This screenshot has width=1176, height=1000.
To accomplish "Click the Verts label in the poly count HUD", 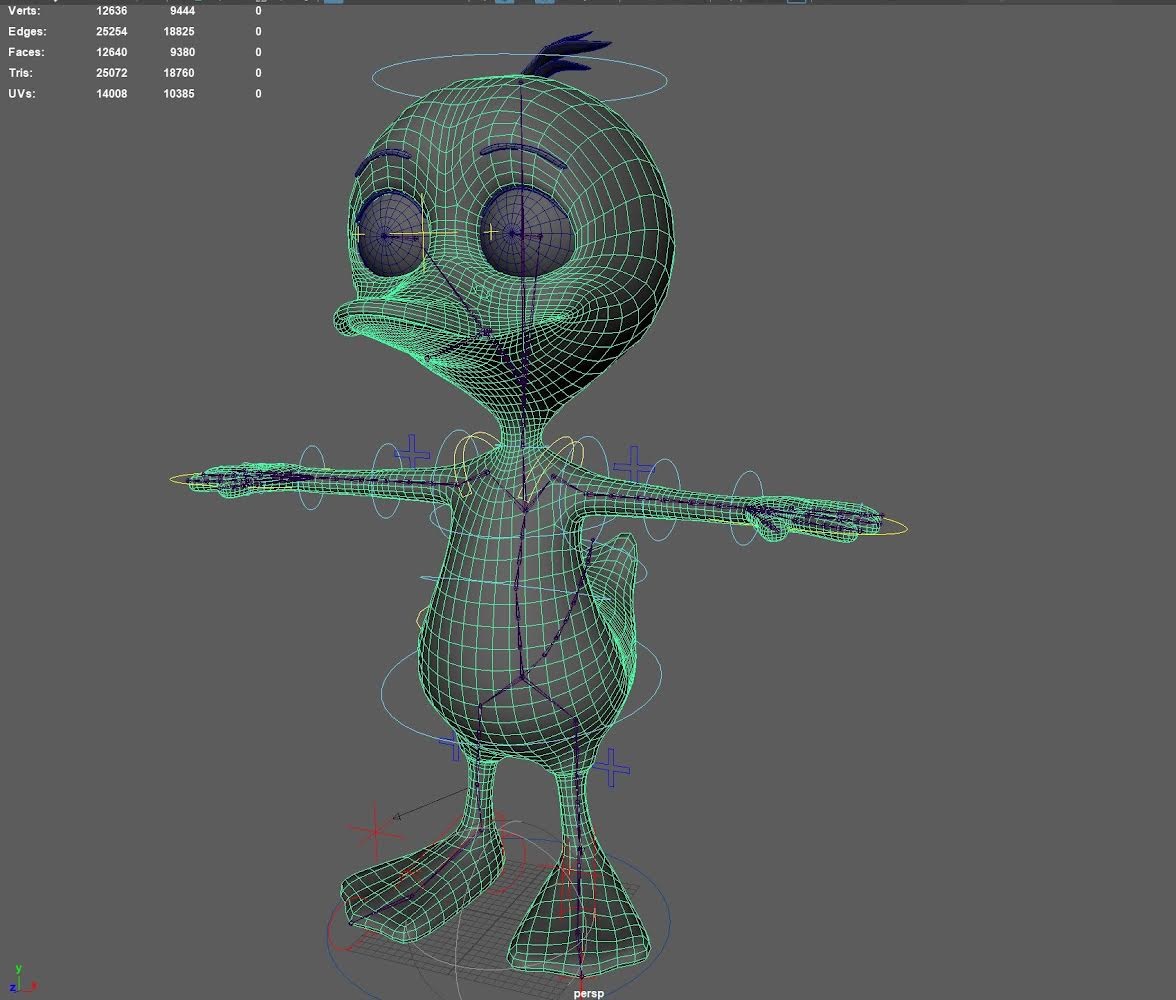I will [24, 11].
